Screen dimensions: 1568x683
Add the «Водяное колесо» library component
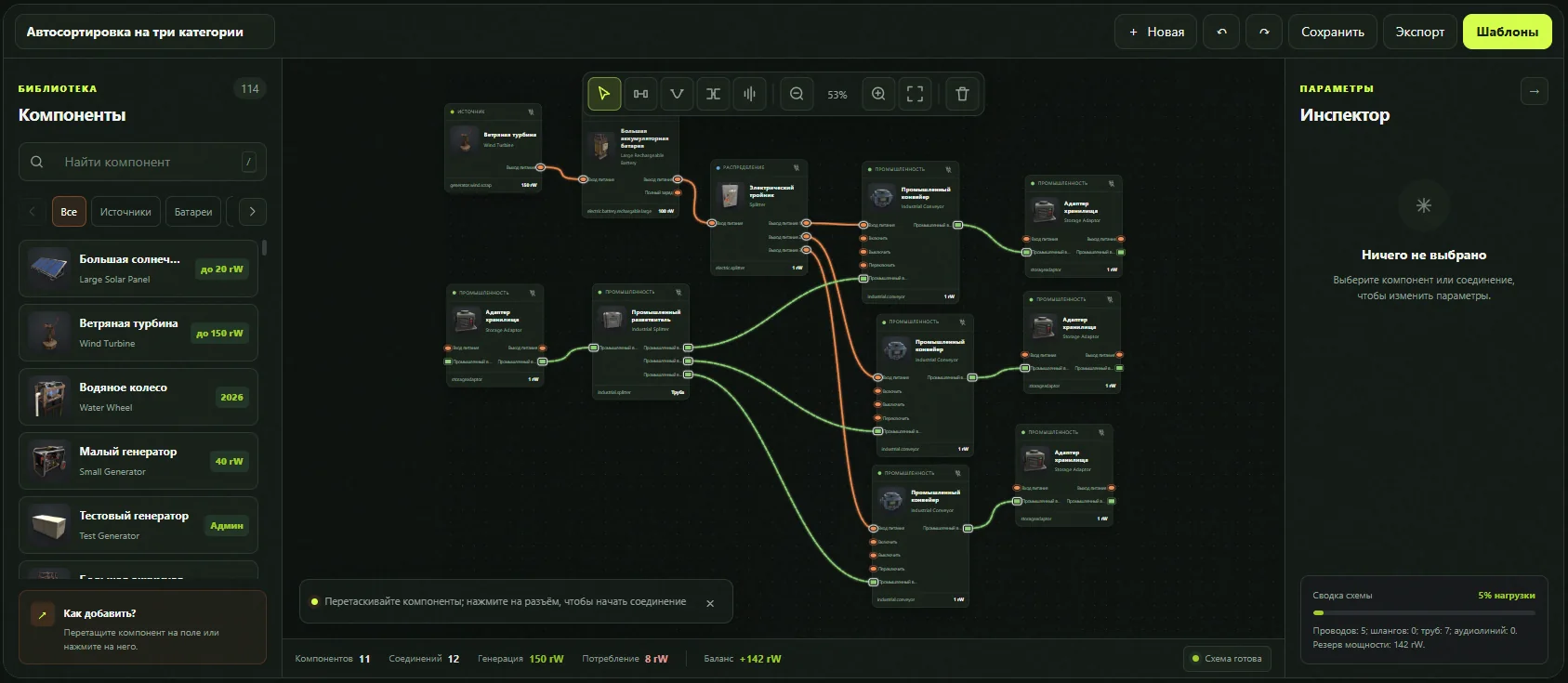[x=138, y=397]
